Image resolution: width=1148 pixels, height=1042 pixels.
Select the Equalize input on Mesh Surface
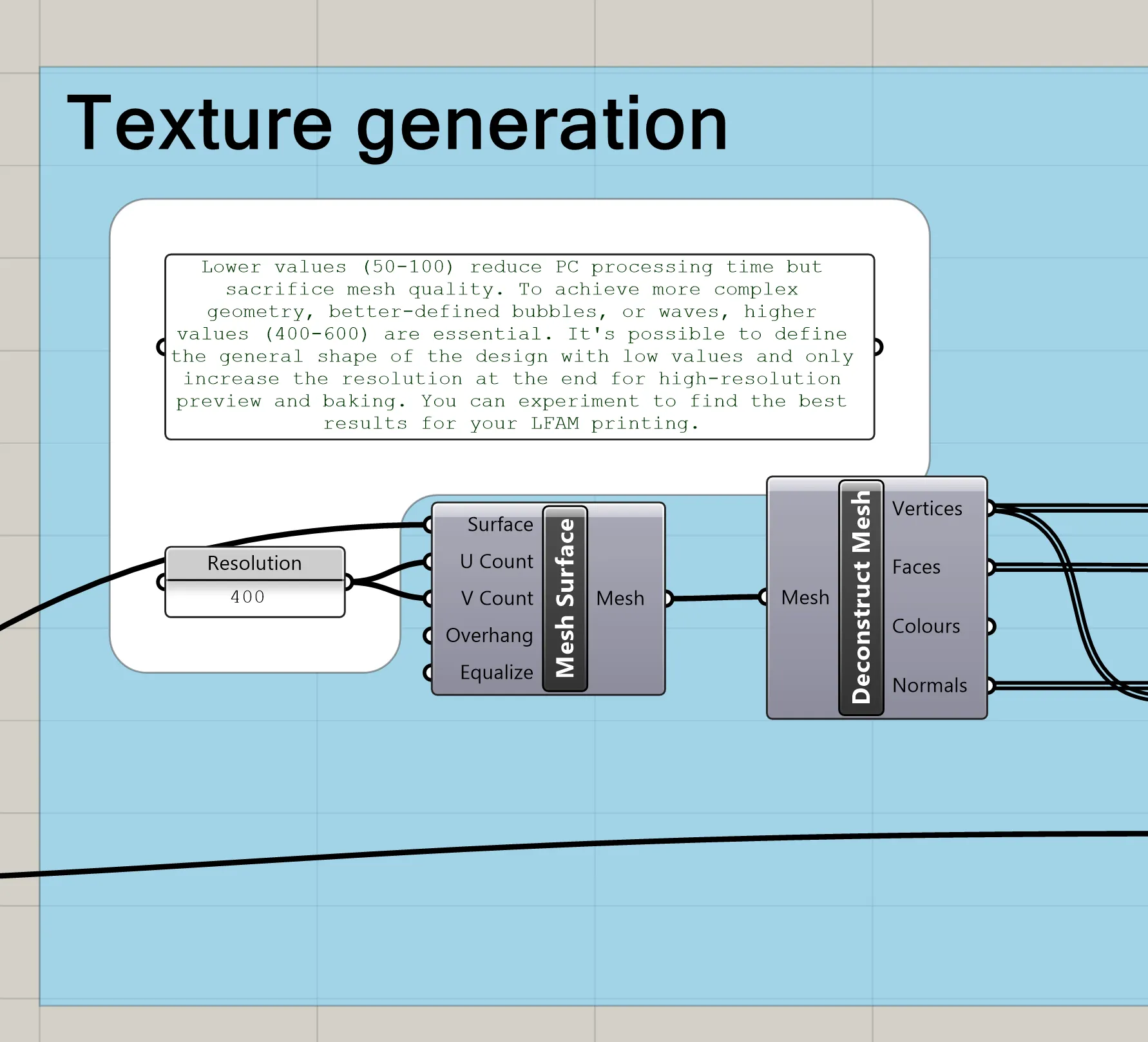point(496,672)
